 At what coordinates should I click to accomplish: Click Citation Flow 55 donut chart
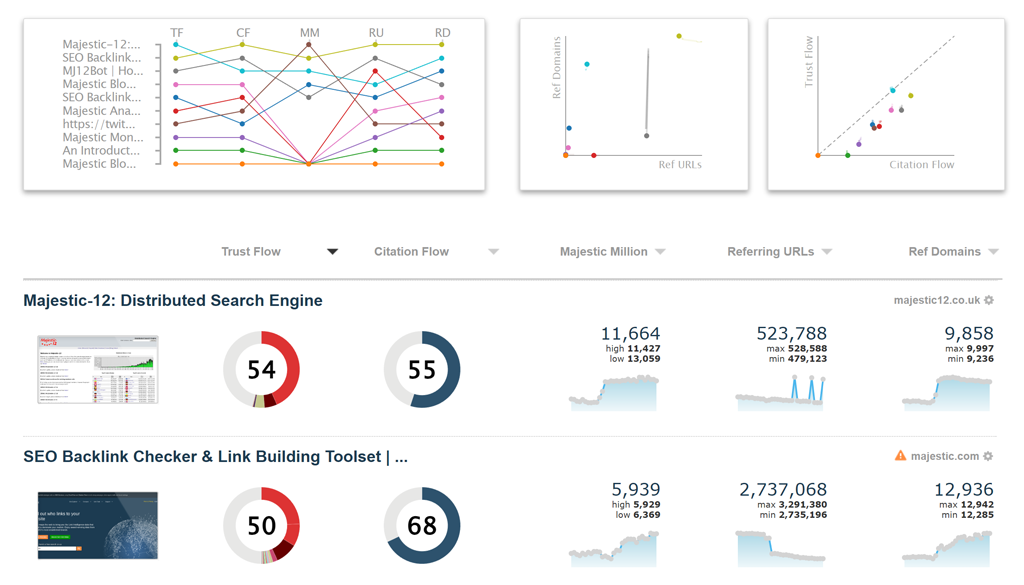[x=422, y=370]
